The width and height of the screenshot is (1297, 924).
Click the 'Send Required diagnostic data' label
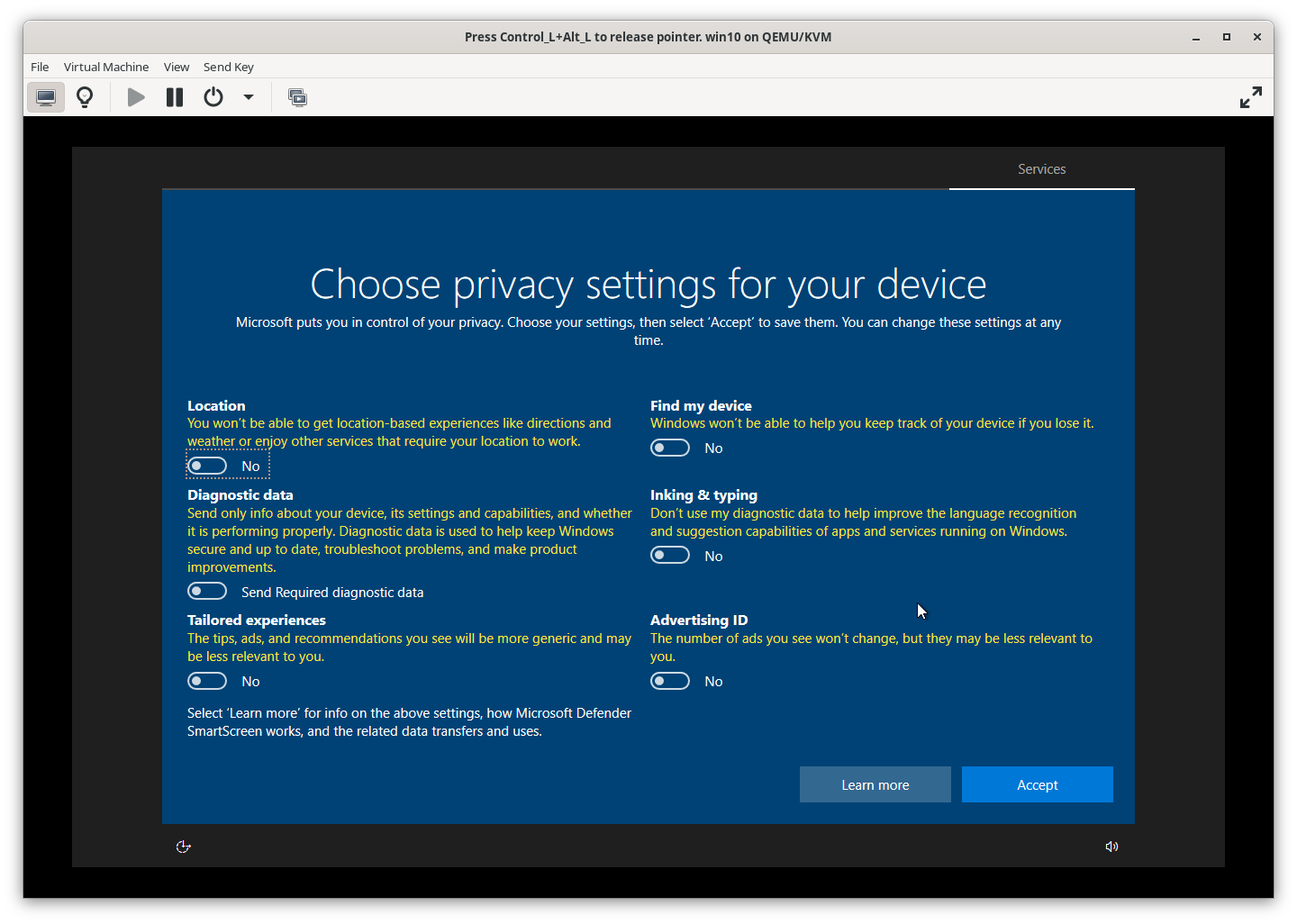click(x=332, y=592)
